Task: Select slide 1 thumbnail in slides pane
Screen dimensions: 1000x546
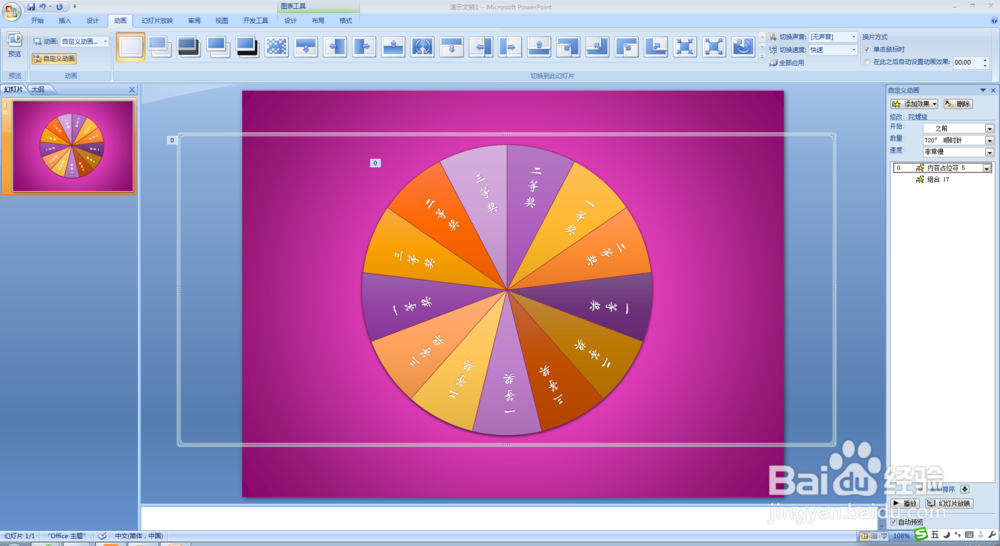Action: [x=73, y=146]
